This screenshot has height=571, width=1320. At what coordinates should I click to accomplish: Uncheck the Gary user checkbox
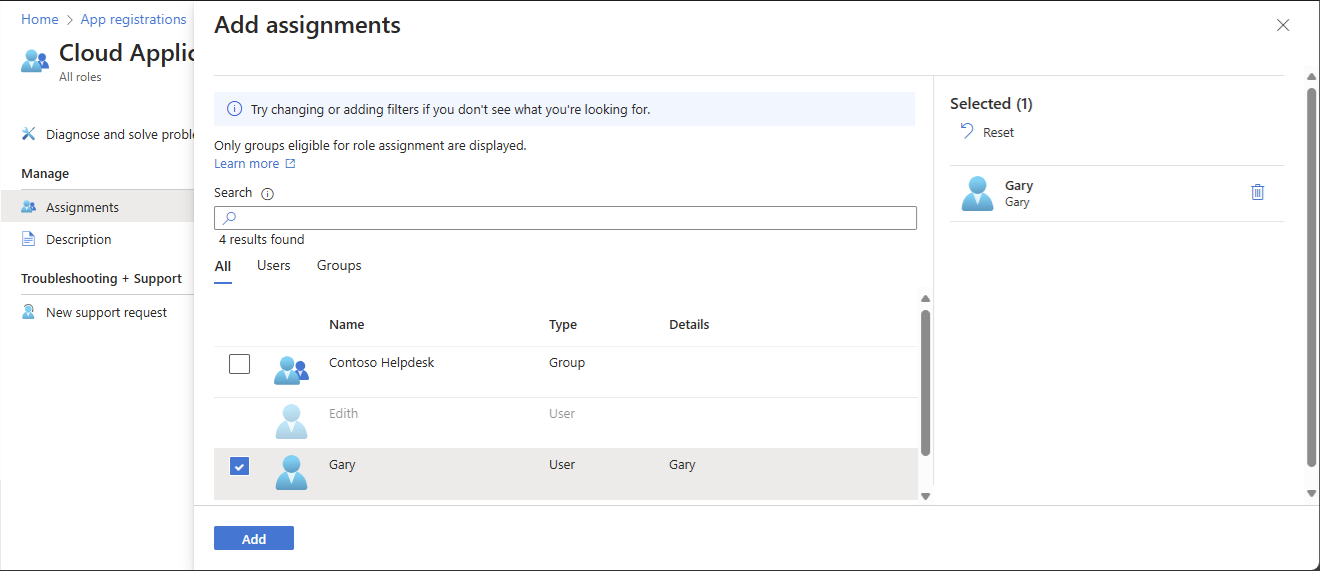tap(239, 466)
